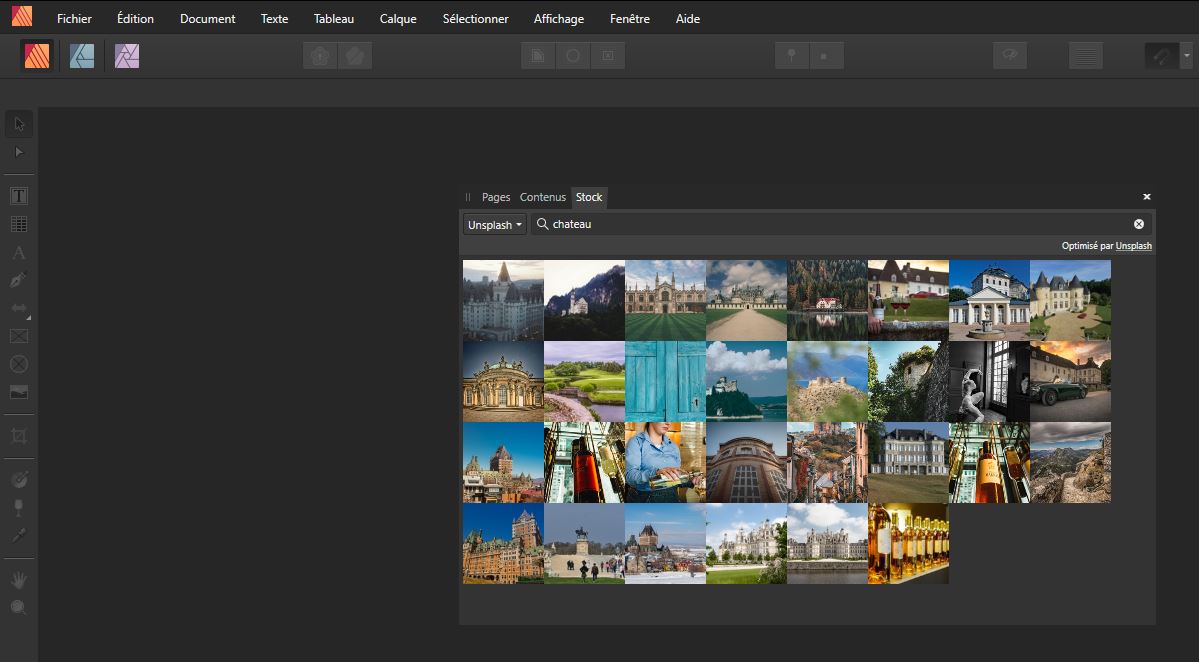Viewport: 1199px width, 662px height.
Task: Select the Picture Frame Rectangle tool
Action: coord(19,336)
